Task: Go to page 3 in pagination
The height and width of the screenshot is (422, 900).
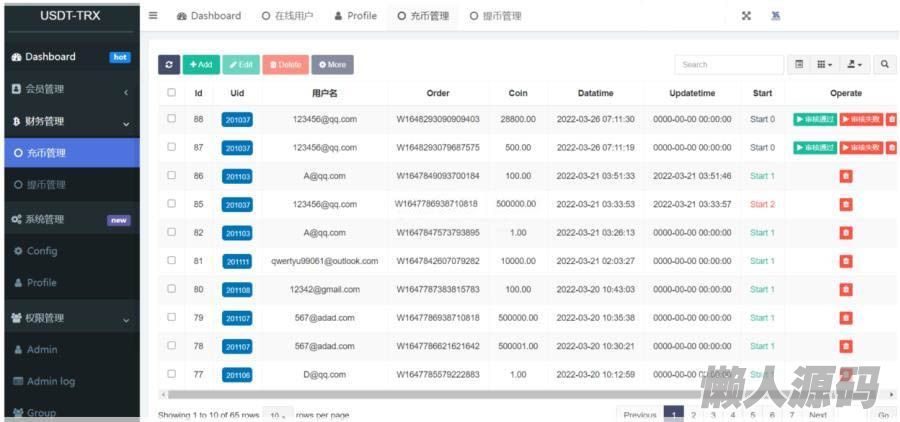Action: [x=713, y=415]
